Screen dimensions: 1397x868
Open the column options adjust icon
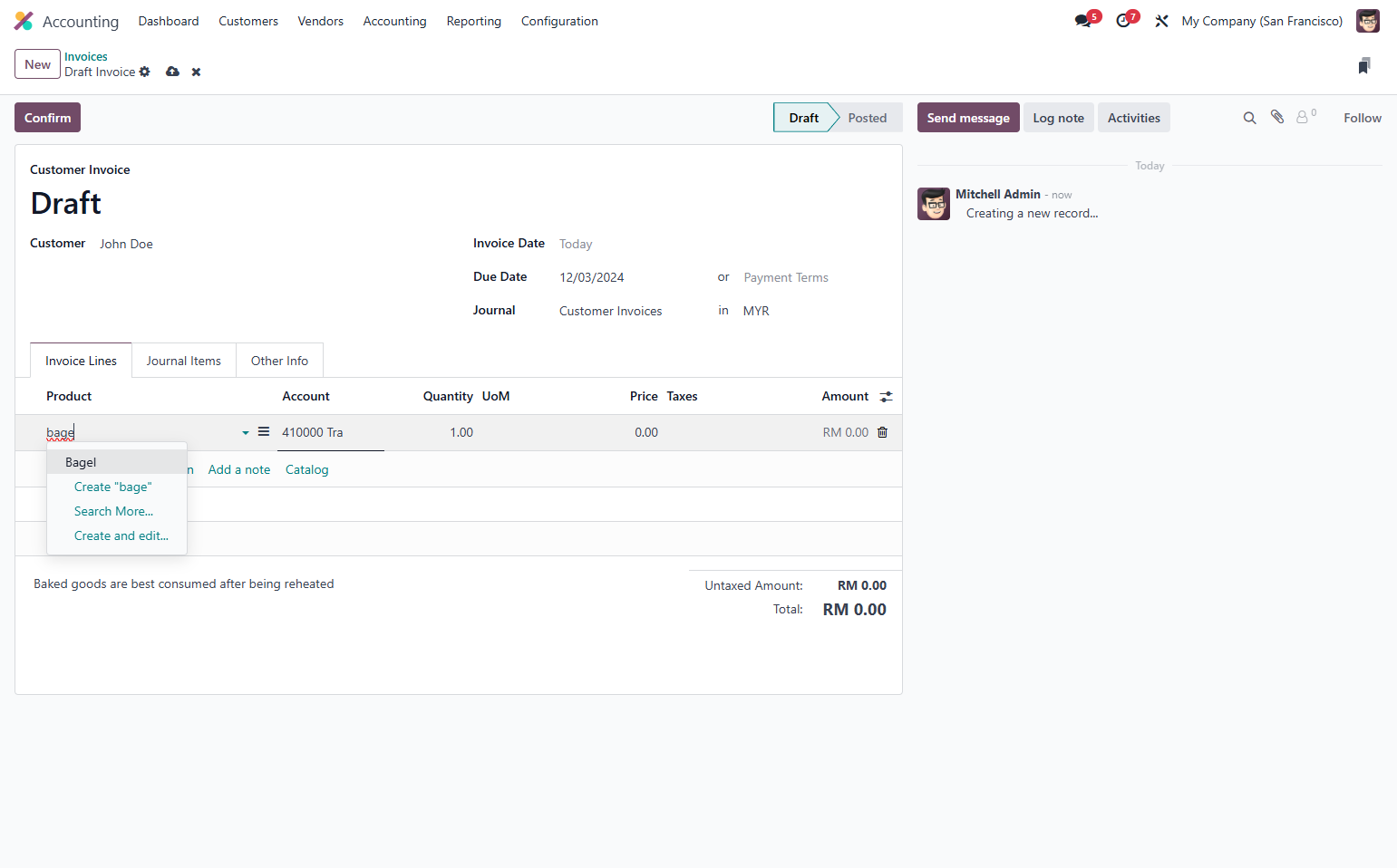point(886,396)
